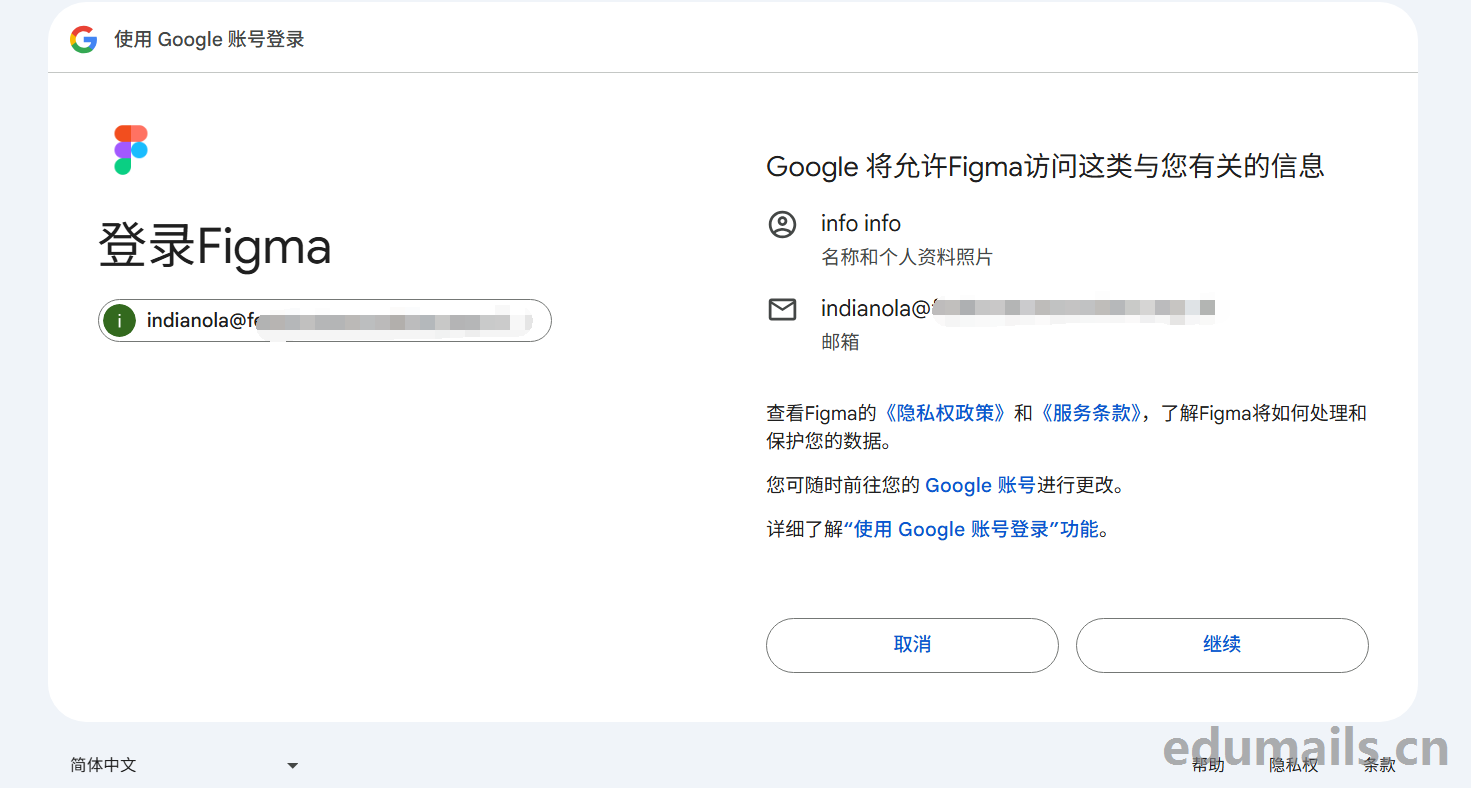The height and width of the screenshot is (788, 1471).
Task: Click the Google logo in header
Action: point(84,40)
